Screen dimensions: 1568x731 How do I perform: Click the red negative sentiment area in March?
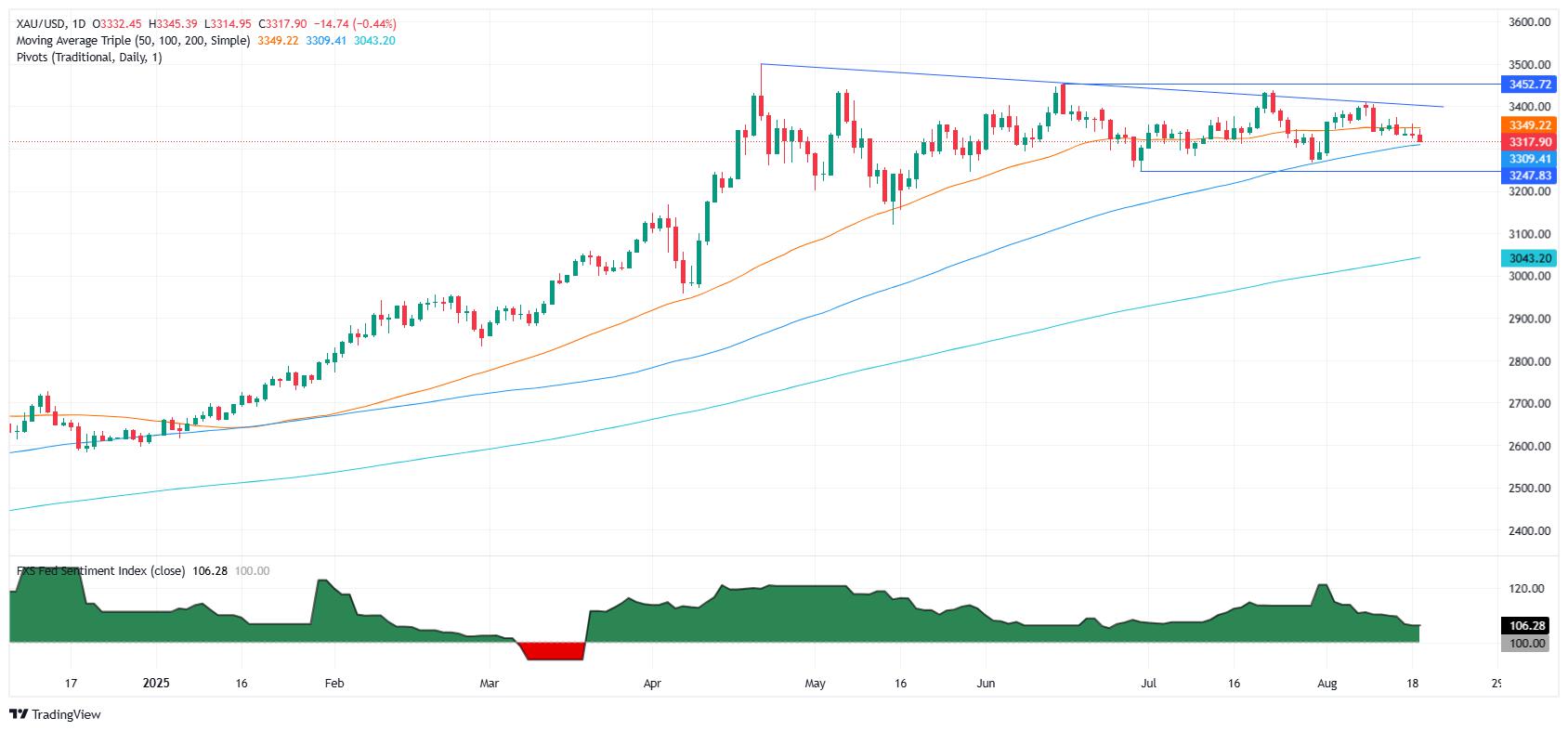(x=552, y=650)
